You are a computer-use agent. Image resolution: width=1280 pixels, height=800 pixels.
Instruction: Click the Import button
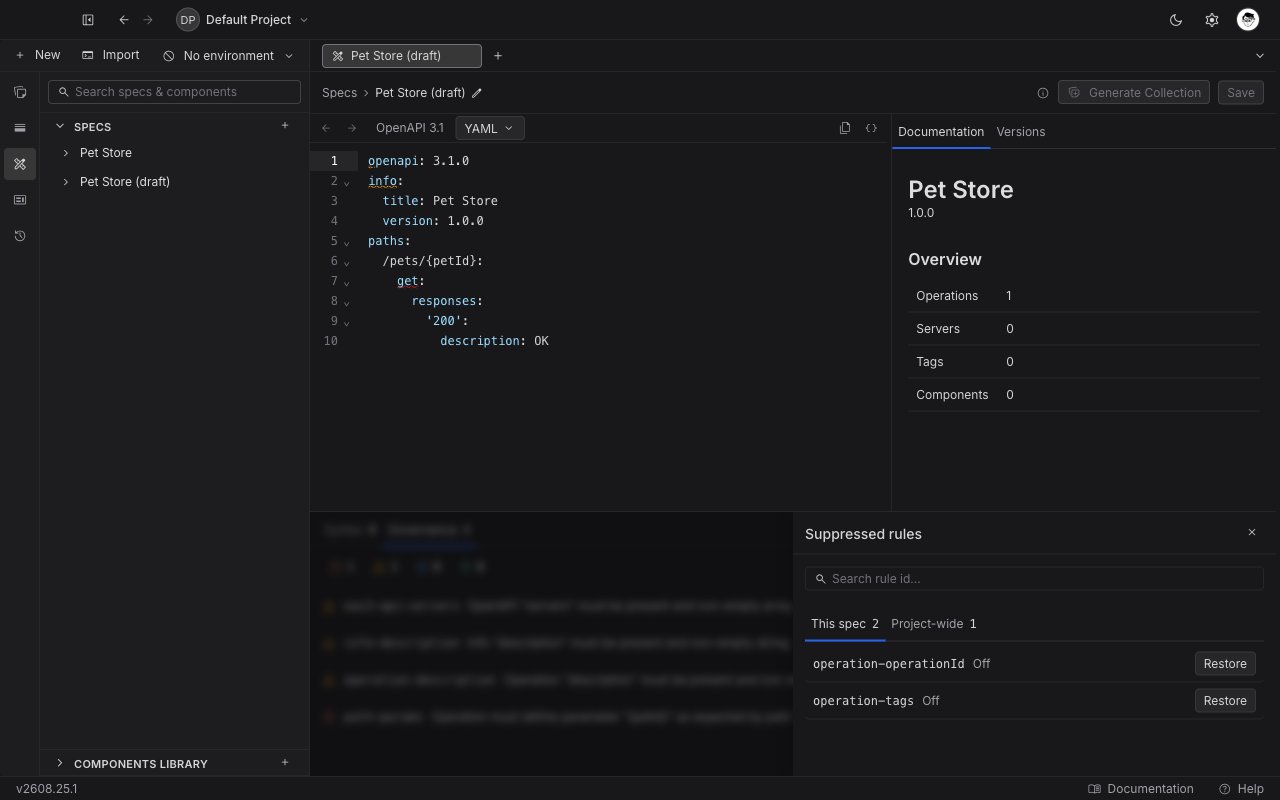click(111, 56)
